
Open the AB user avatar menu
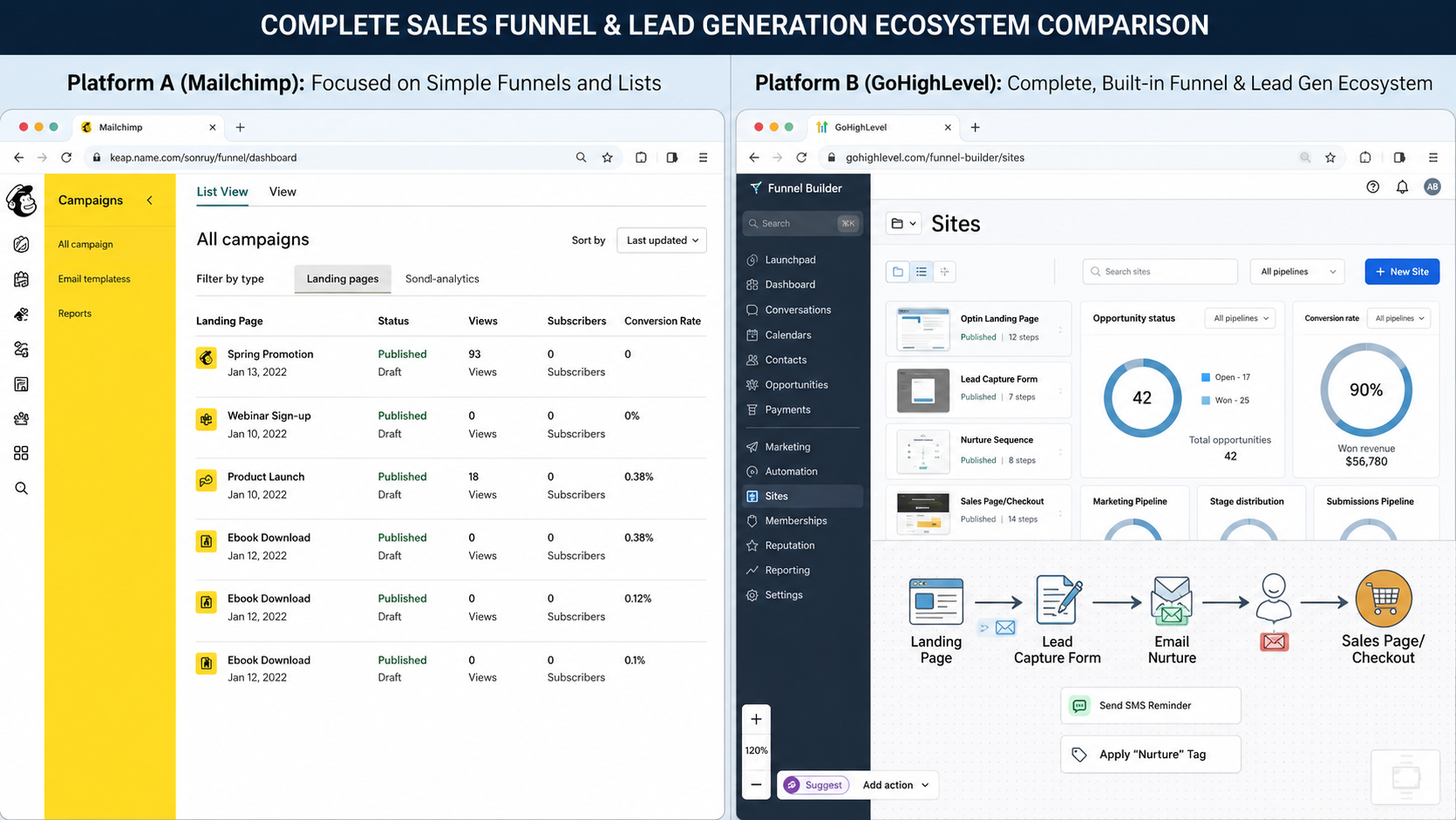click(x=1432, y=186)
